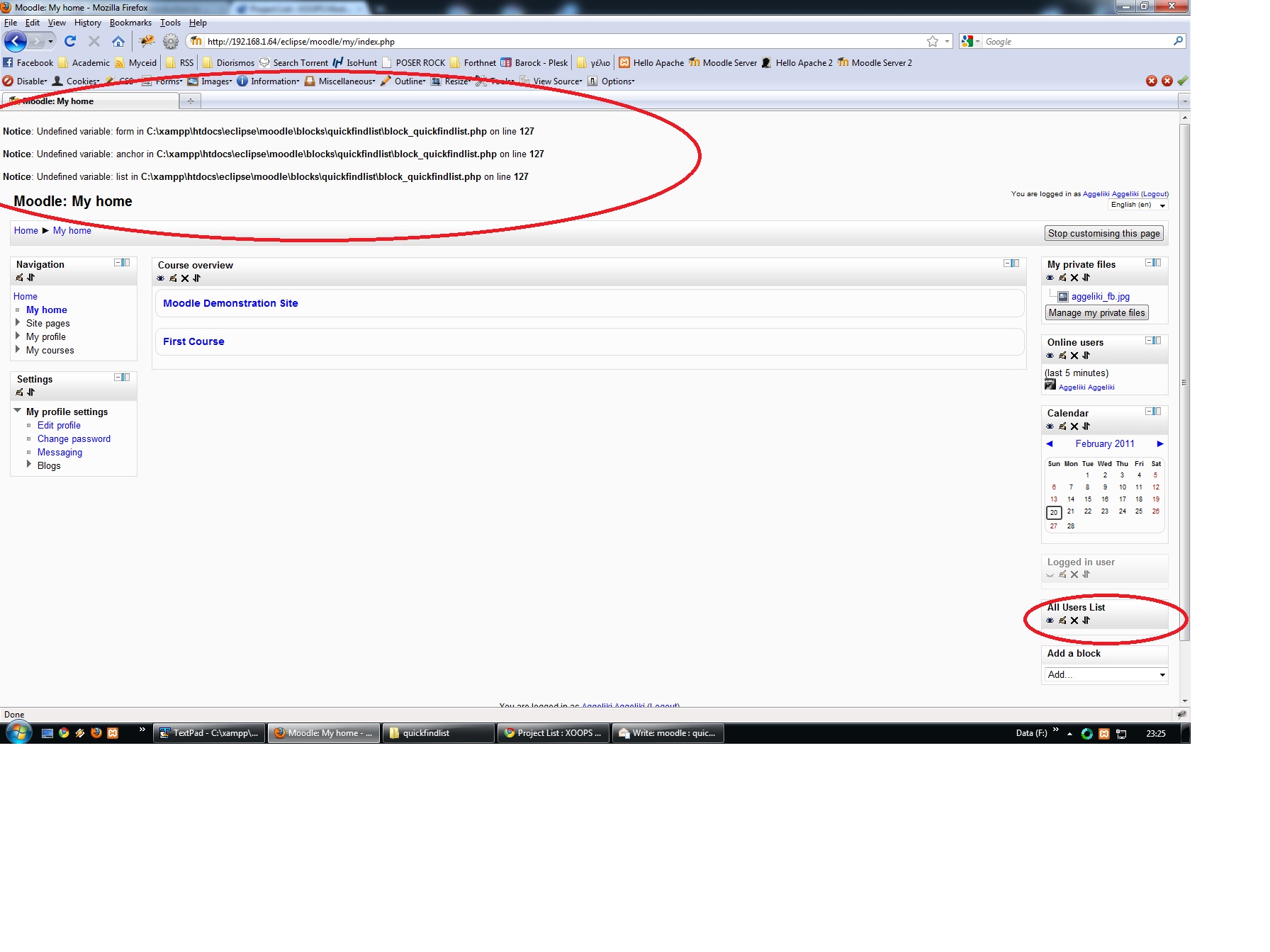This screenshot has width=1270, height=952.
Task: Move the Course overview block
Action: tap(197, 278)
